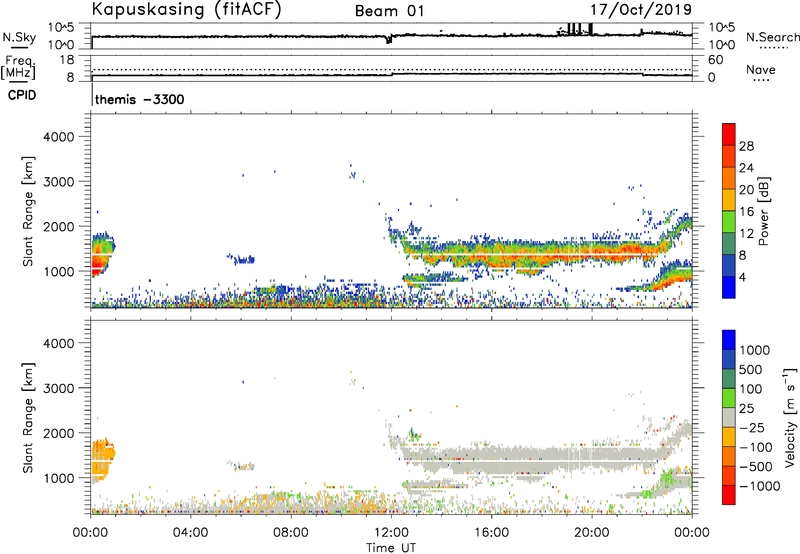Click the 'Nave' legend label

[x=760, y=69]
